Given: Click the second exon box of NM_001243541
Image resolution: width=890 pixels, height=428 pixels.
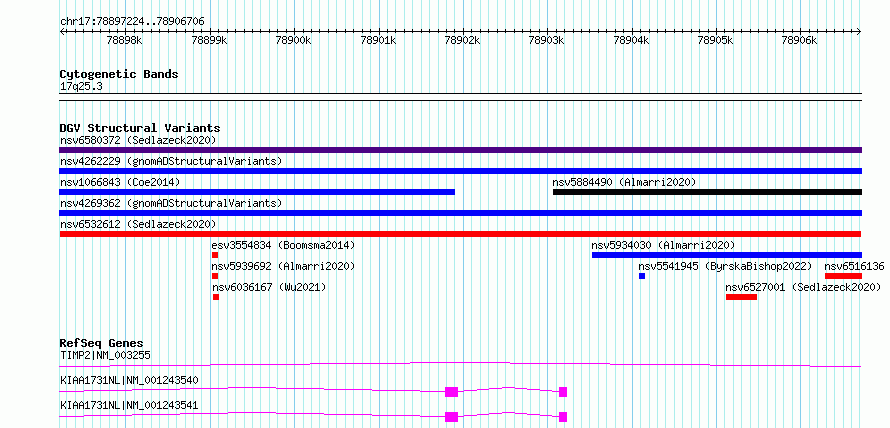Looking at the screenshot, I should pos(563,417).
